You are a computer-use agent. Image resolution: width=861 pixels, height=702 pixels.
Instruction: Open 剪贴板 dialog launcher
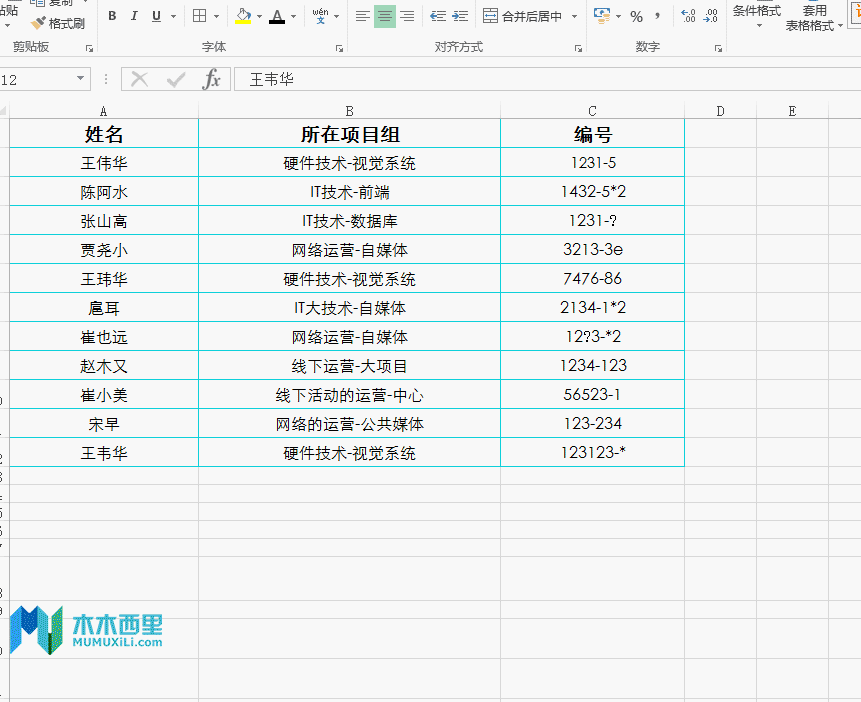click(89, 48)
